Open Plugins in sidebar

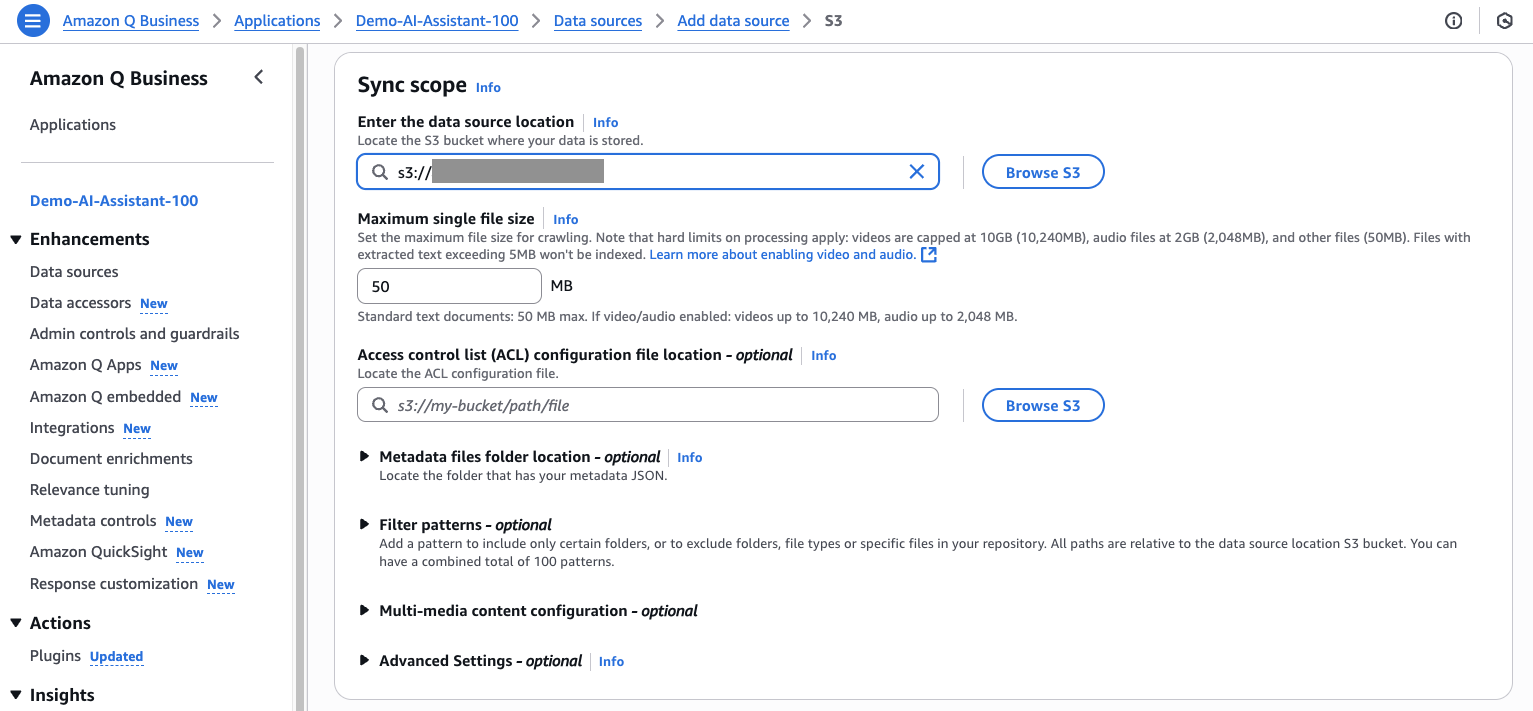(55, 656)
